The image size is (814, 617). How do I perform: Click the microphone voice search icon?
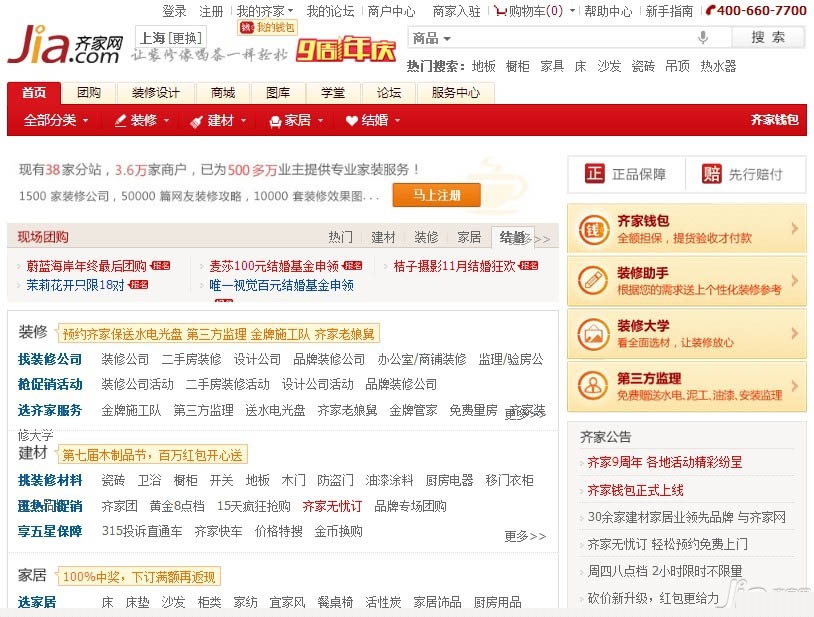pos(702,37)
